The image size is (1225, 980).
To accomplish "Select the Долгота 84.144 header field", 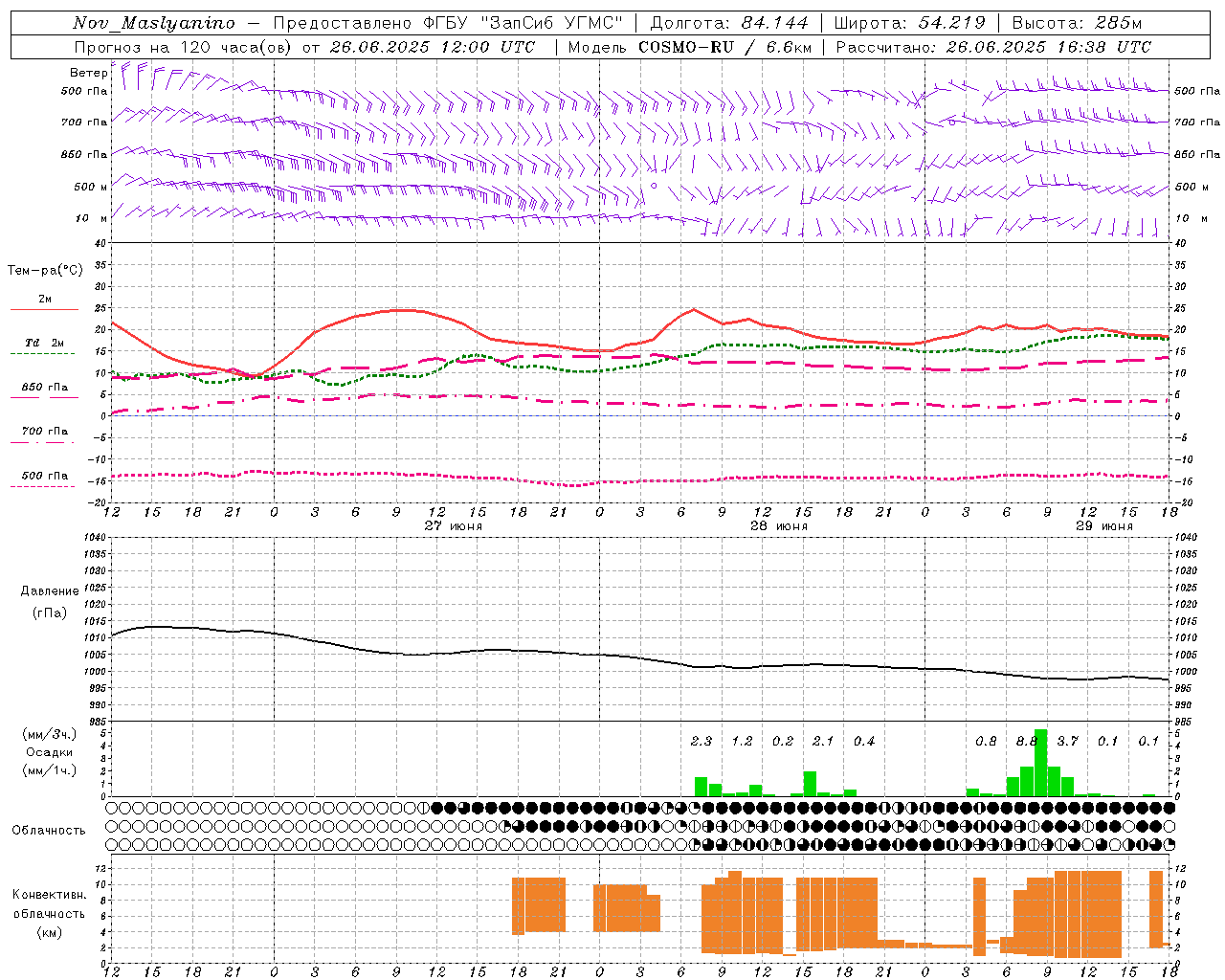I will click(729, 23).
